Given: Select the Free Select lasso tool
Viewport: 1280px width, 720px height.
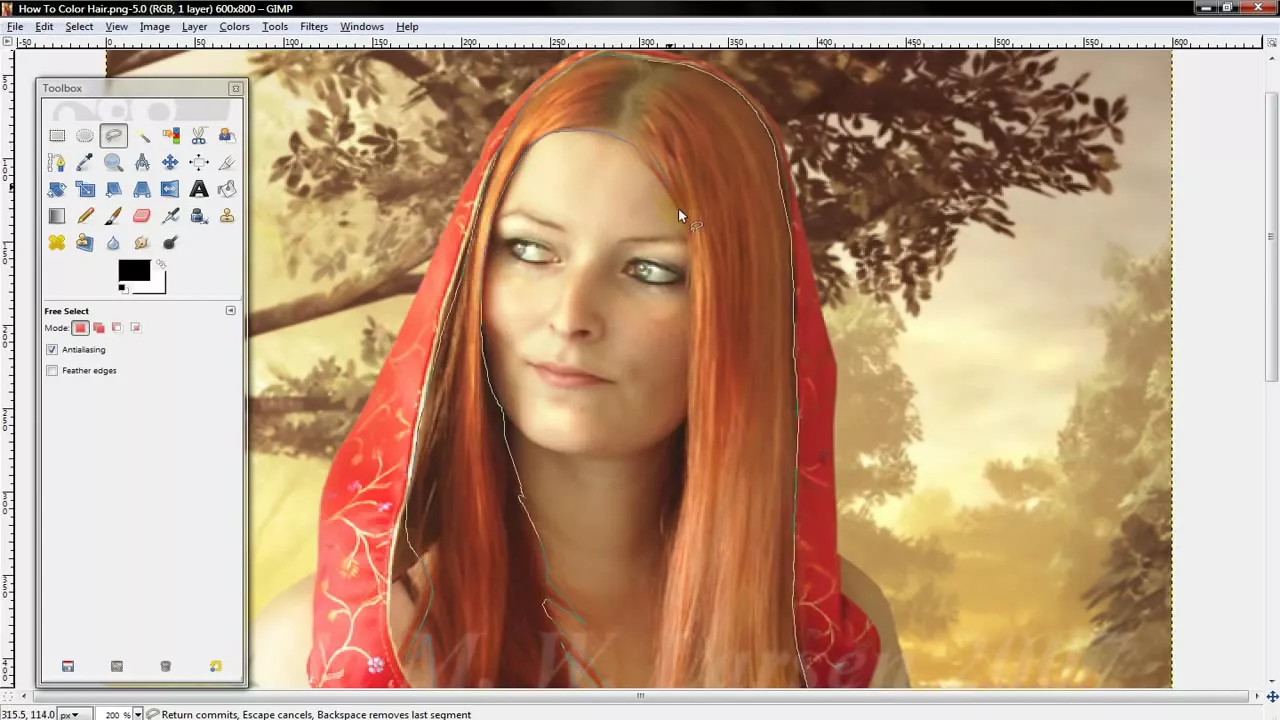Looking at the screenshot, I should pos(113,135).
